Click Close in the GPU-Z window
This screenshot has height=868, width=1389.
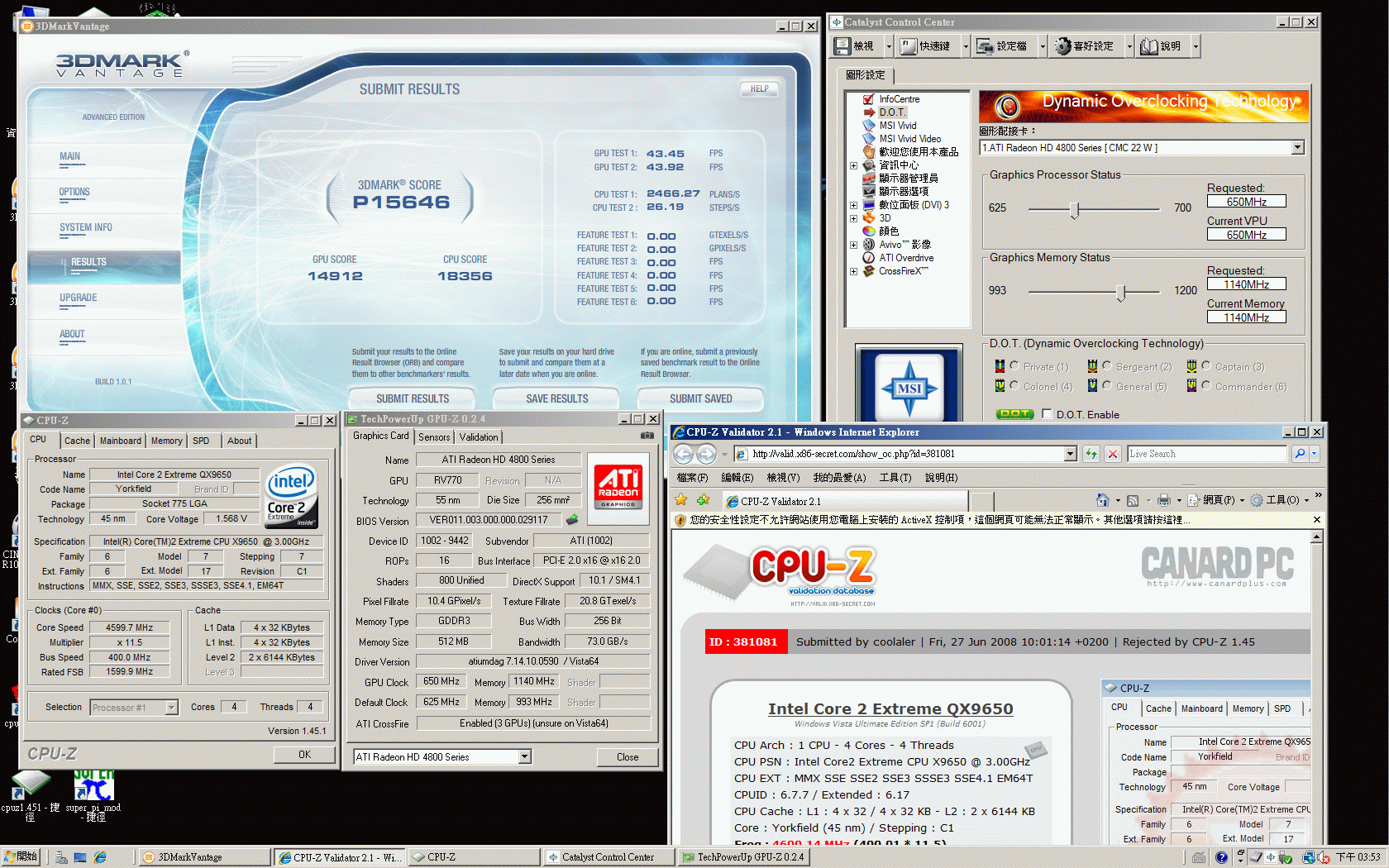point(628,756)
